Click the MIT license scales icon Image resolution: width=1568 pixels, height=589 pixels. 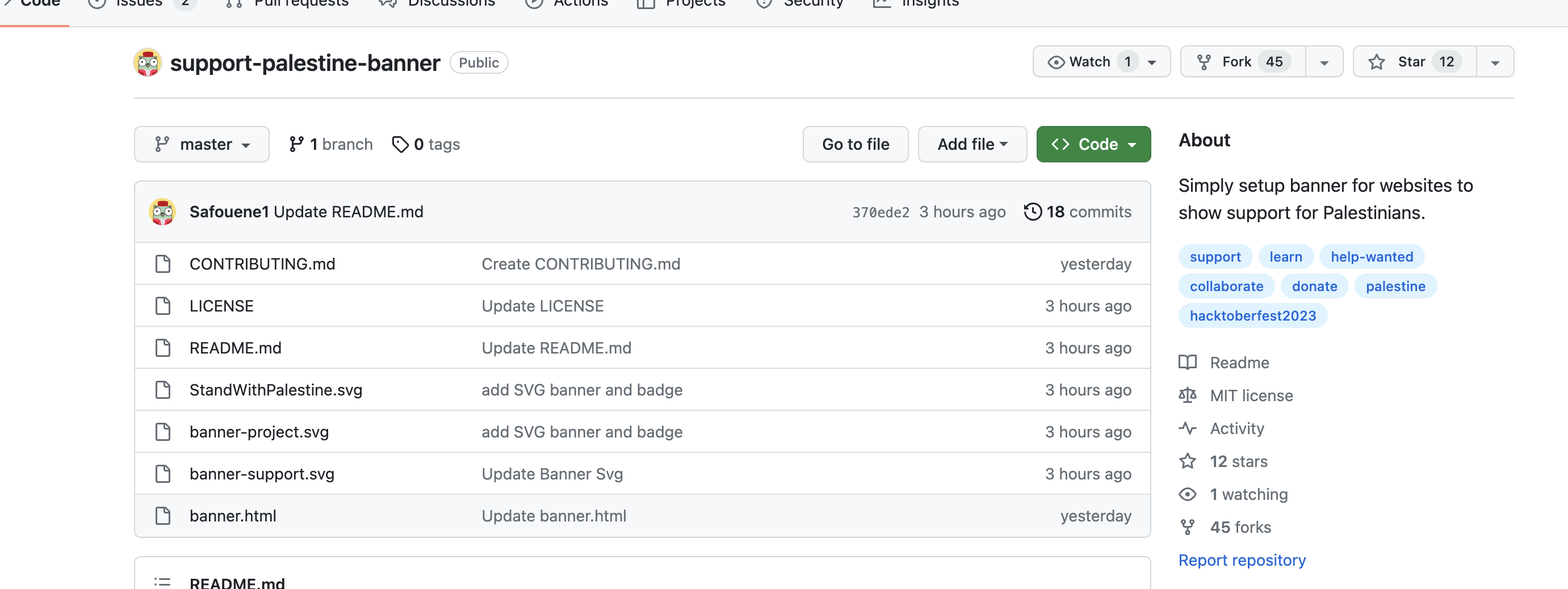(1187, 395)
